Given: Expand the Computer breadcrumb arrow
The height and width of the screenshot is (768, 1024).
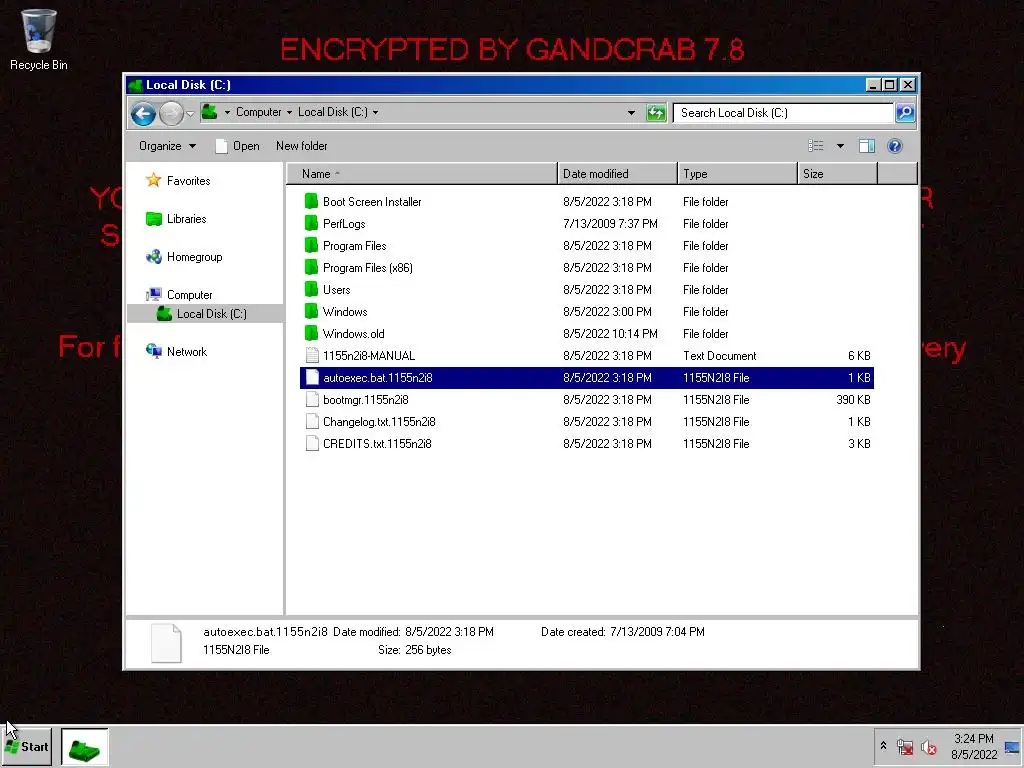Looking at the screenshot, I should 289,112.
